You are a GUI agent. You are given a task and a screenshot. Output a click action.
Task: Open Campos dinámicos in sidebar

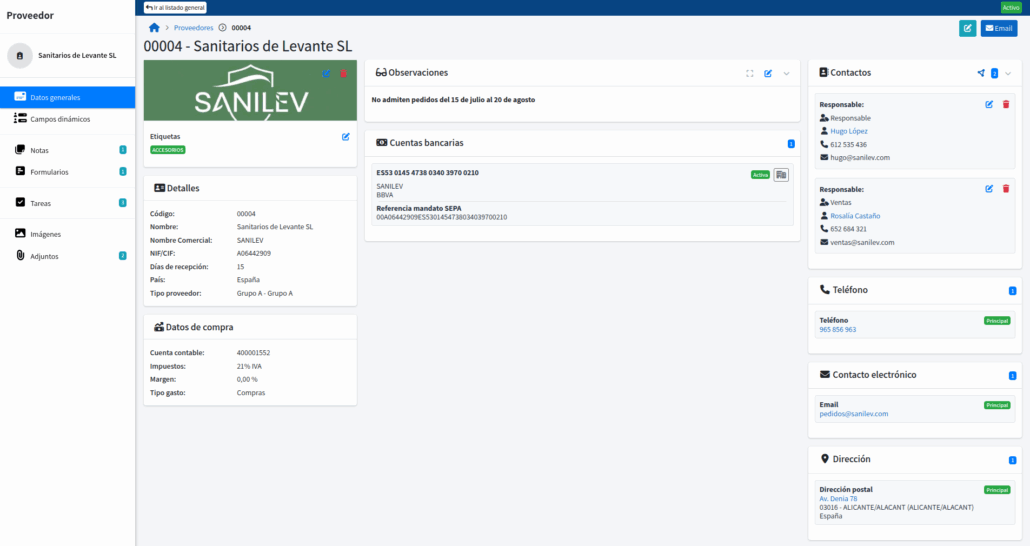[68, 119]
